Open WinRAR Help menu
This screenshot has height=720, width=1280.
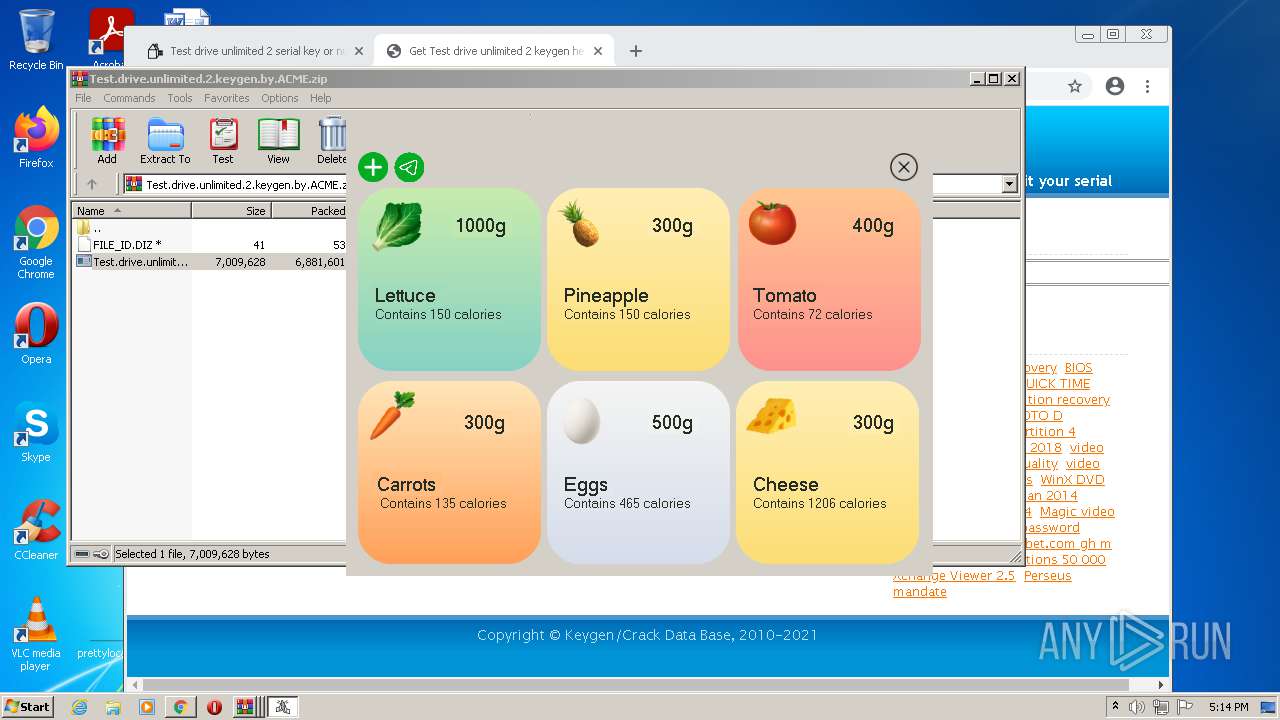pyautogui.click(x=320, y=98)
